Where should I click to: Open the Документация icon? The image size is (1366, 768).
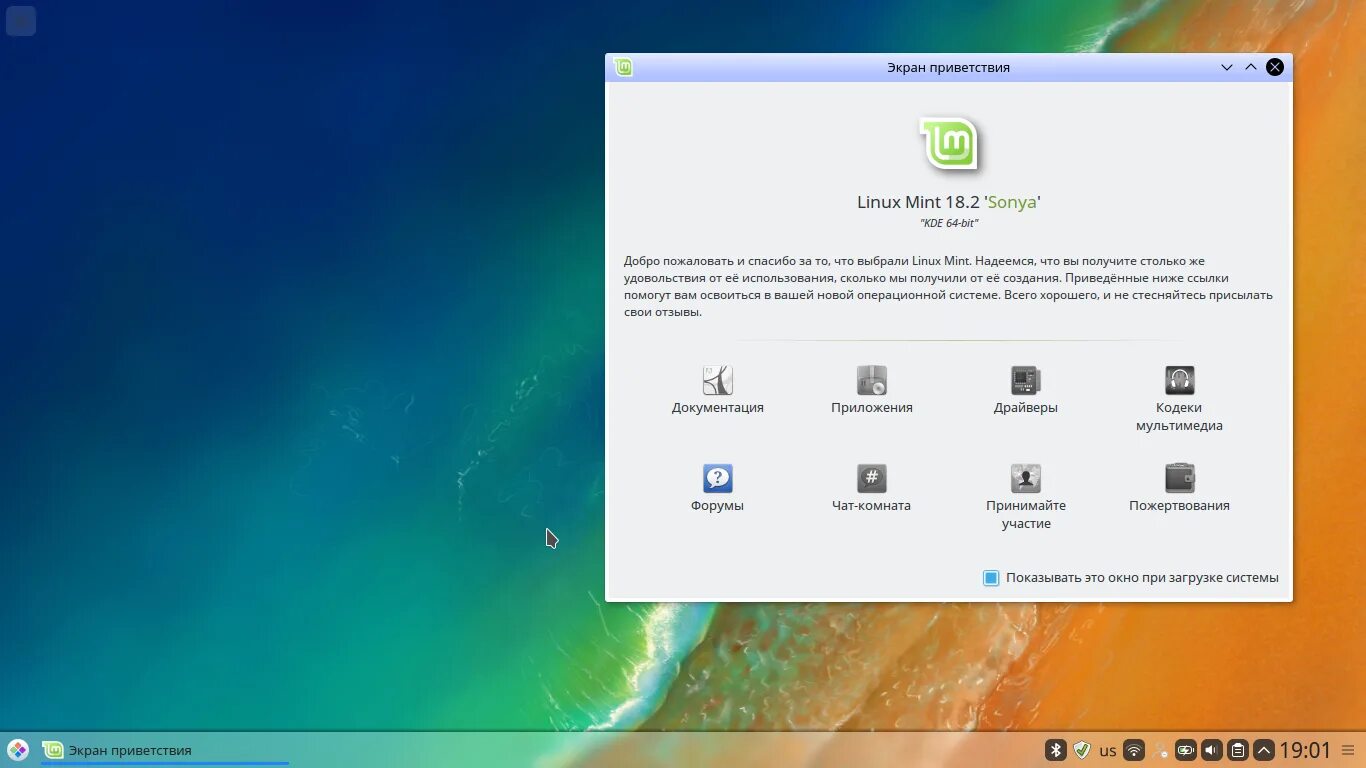717,380
